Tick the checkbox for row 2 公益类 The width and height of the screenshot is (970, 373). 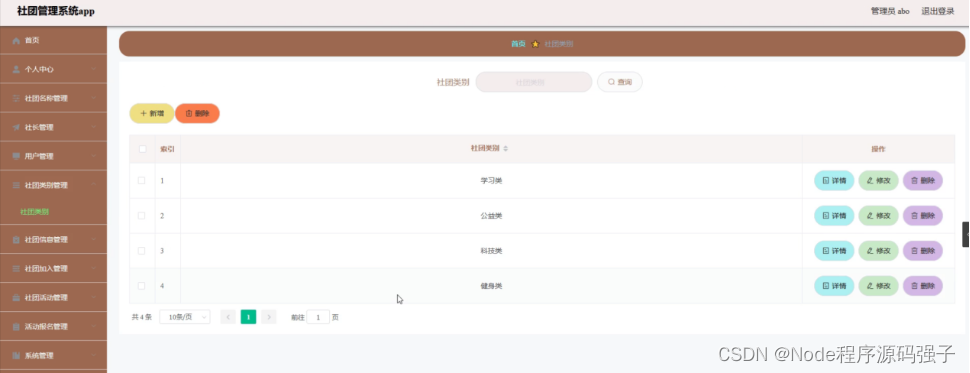click(x=142, y=216)
